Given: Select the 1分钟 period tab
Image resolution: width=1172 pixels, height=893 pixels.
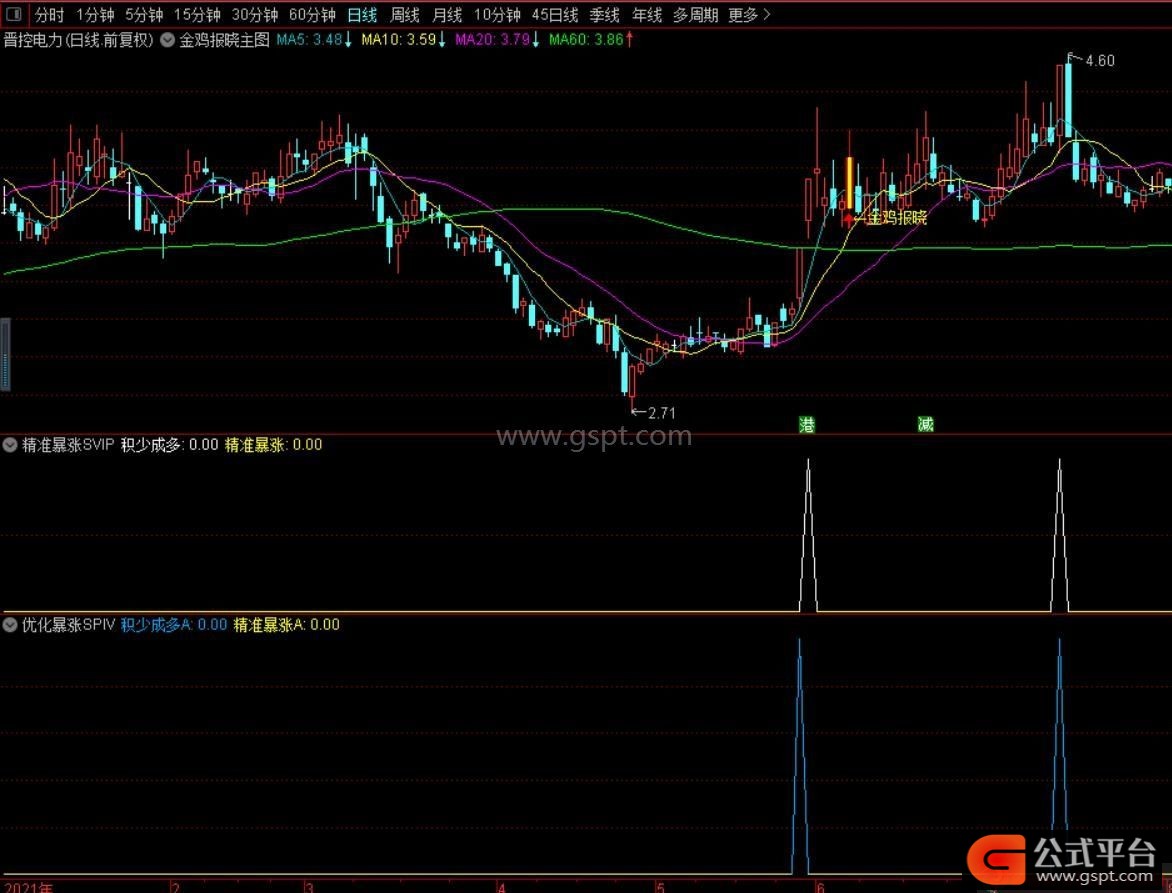Looking at the screenshot, I should pyautogui.click(x=95, y=15).
